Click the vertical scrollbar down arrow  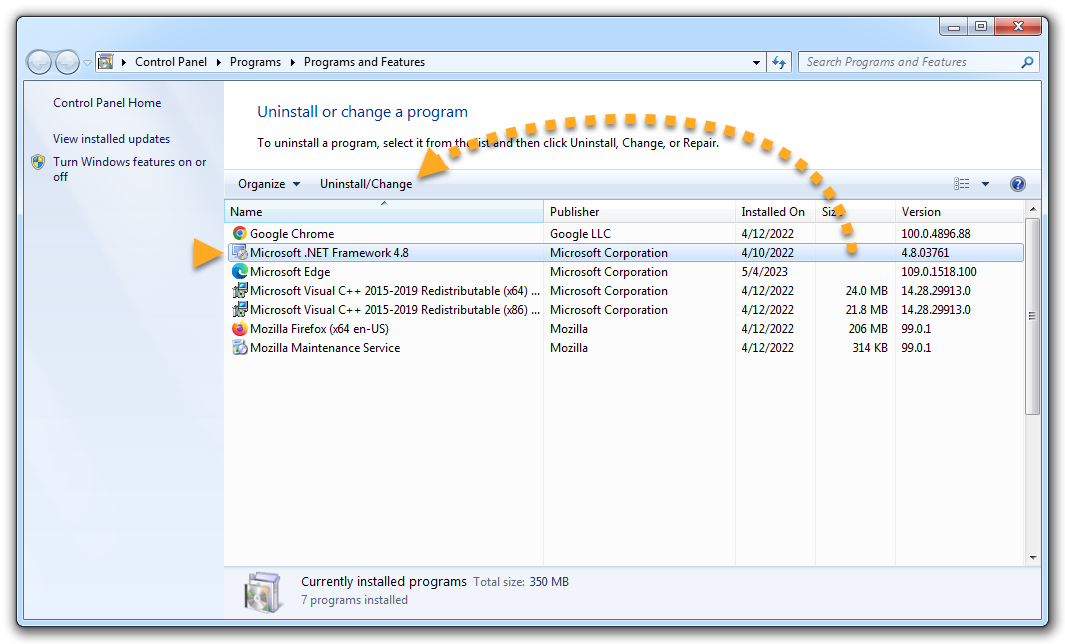click(1032, 556)
